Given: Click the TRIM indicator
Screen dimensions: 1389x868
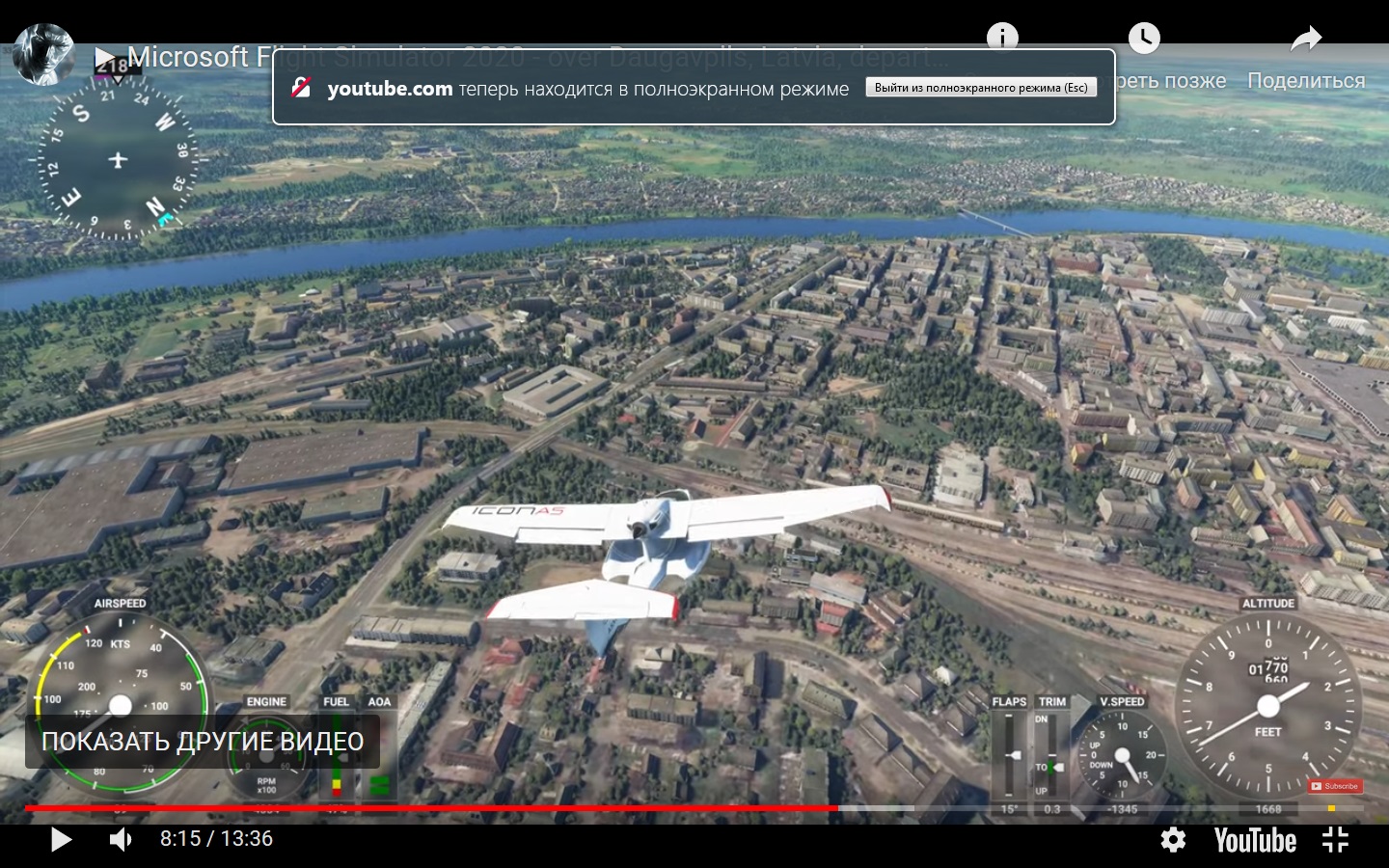Looking at the screenshot, I should pos(1051,757).
